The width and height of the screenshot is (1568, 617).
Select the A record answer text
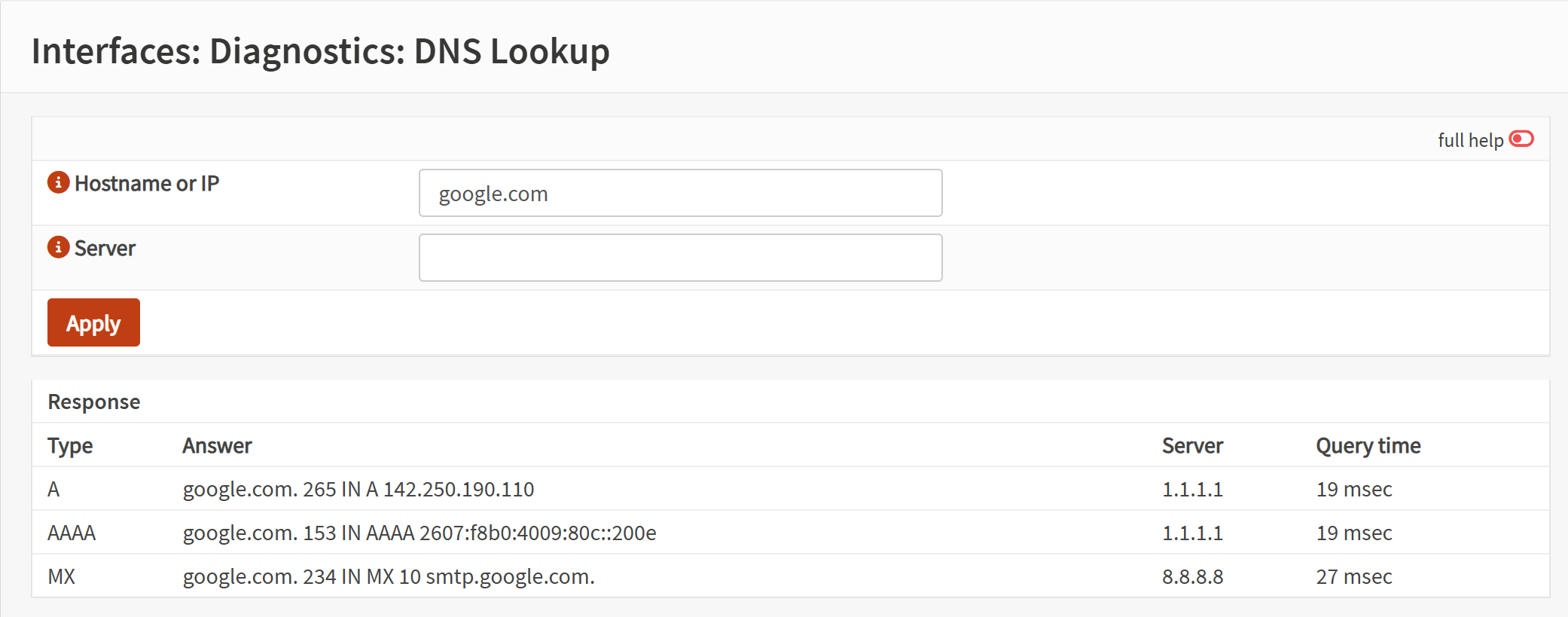coord(358,490)
